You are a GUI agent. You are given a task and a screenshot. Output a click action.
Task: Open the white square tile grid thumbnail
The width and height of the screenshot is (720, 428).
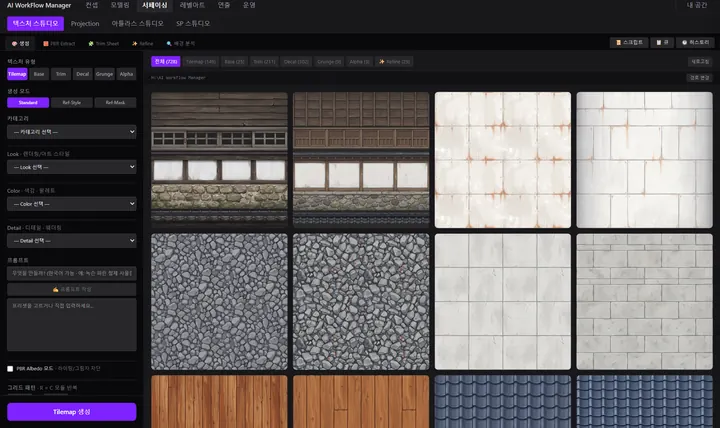503,302
